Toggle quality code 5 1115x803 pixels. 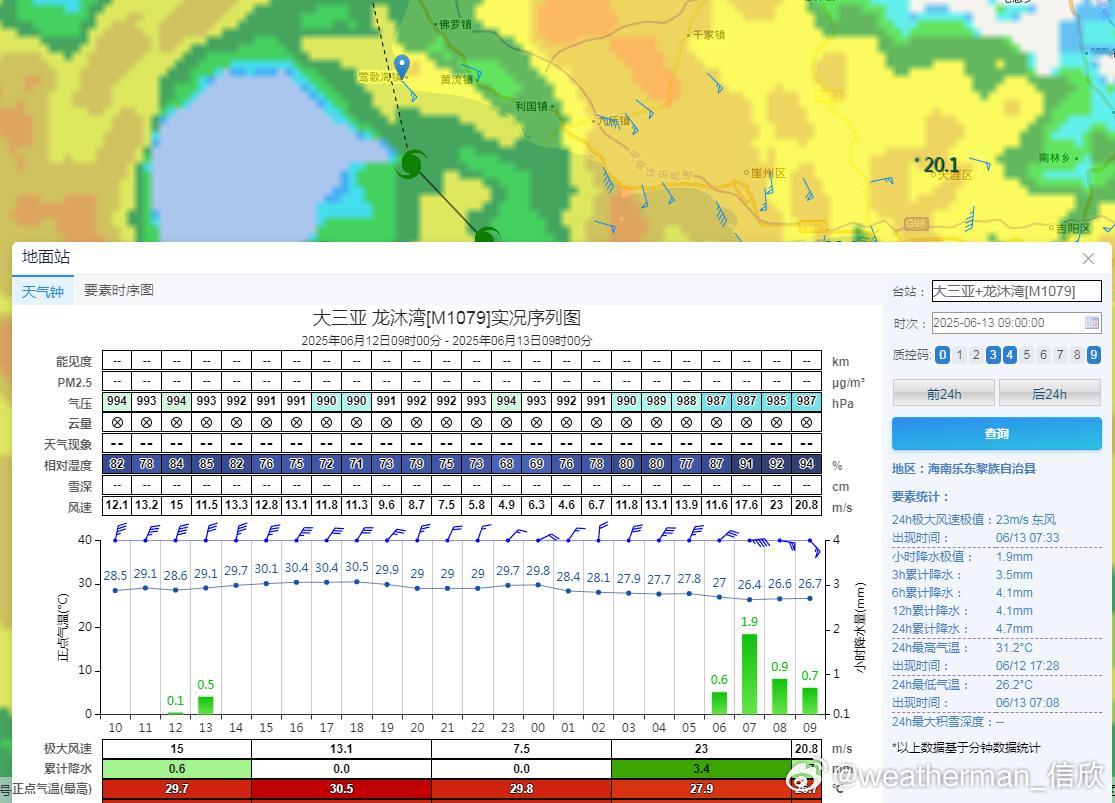1027,354
